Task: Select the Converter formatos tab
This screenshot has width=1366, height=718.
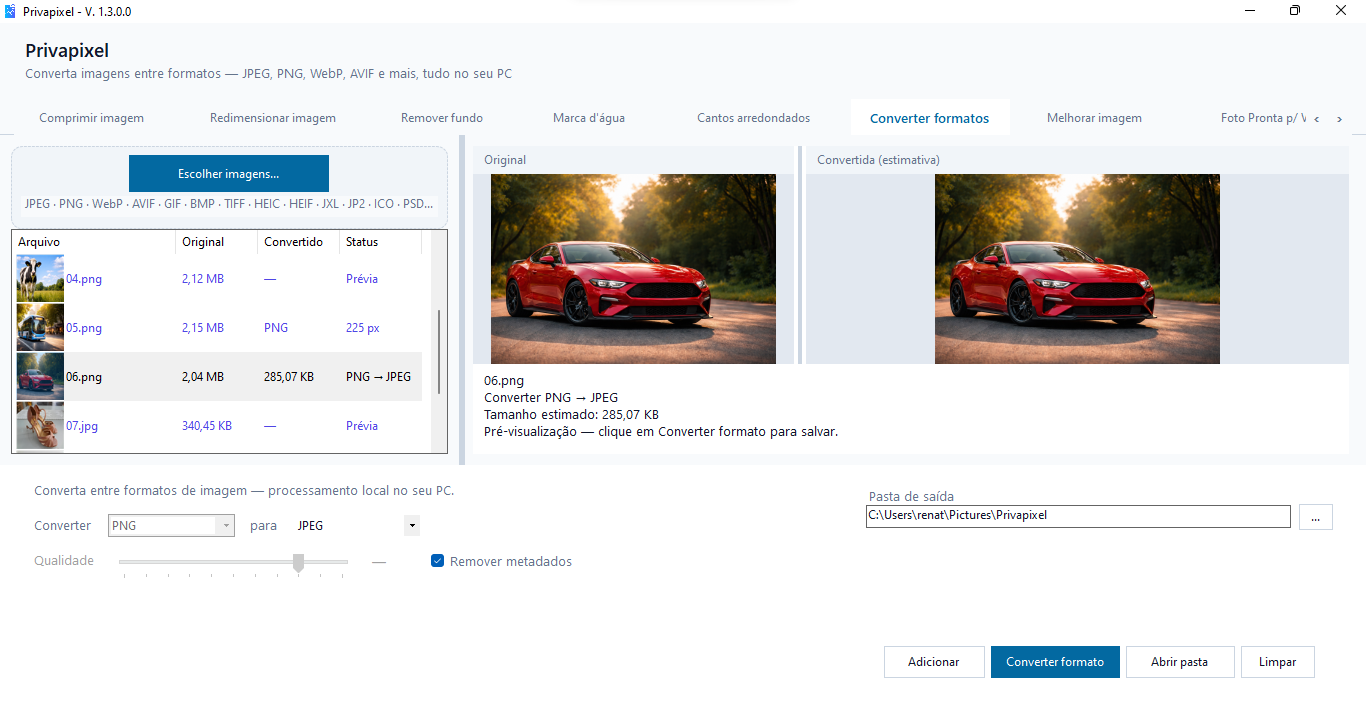Action: pyautogui.click(x=930, y=118)
